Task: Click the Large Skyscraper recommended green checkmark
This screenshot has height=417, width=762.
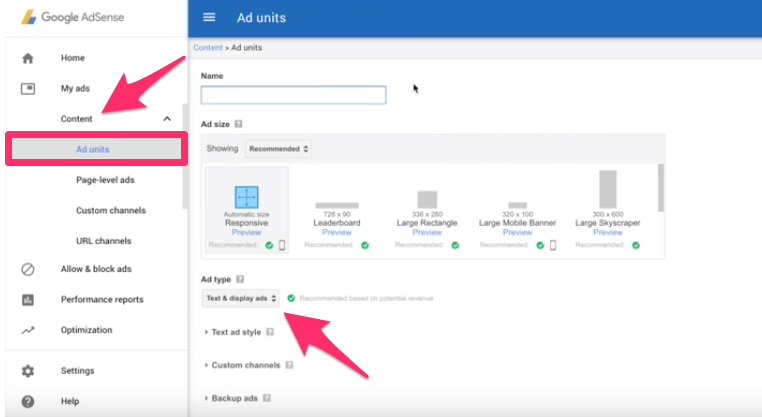Action: click(636, 245)
